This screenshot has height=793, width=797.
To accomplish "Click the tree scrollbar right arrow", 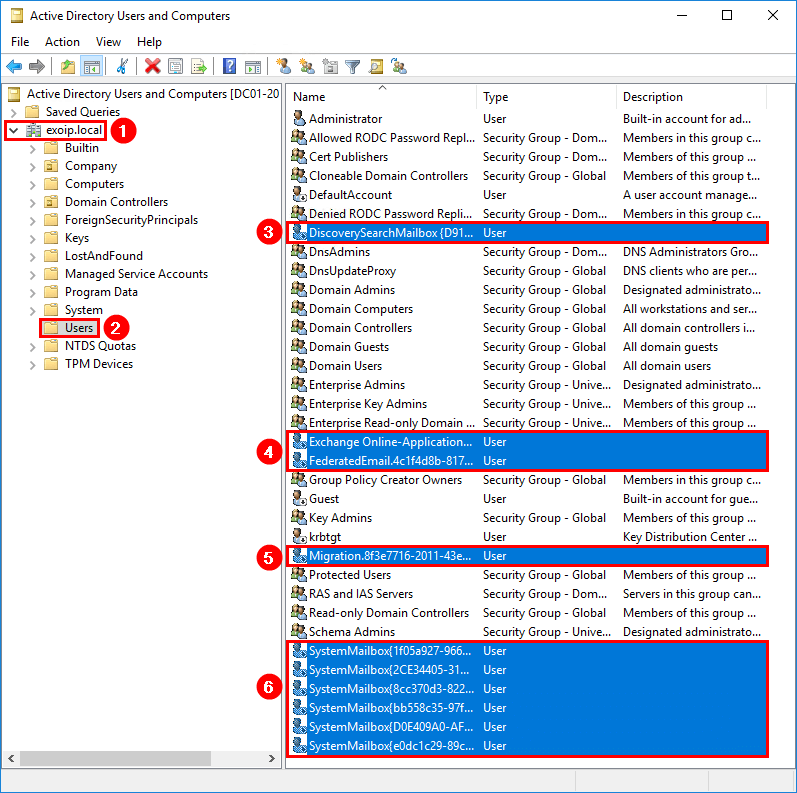I will coord(272,758).
